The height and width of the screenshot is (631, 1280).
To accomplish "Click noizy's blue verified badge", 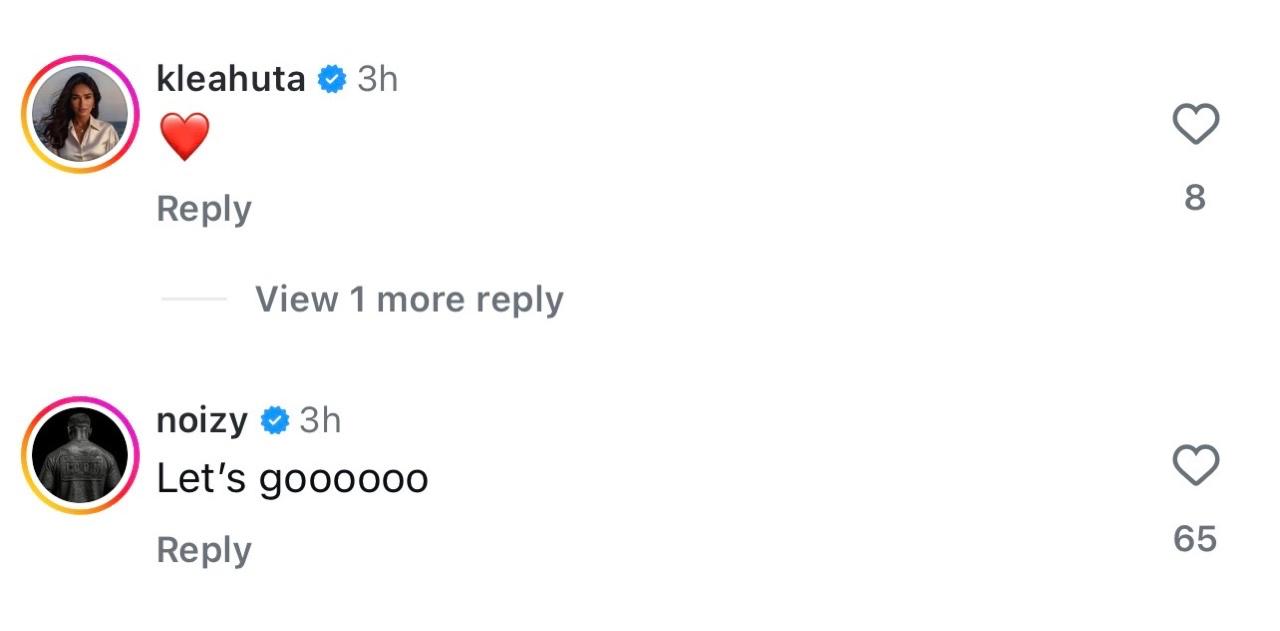I will (x=275, y=421).
